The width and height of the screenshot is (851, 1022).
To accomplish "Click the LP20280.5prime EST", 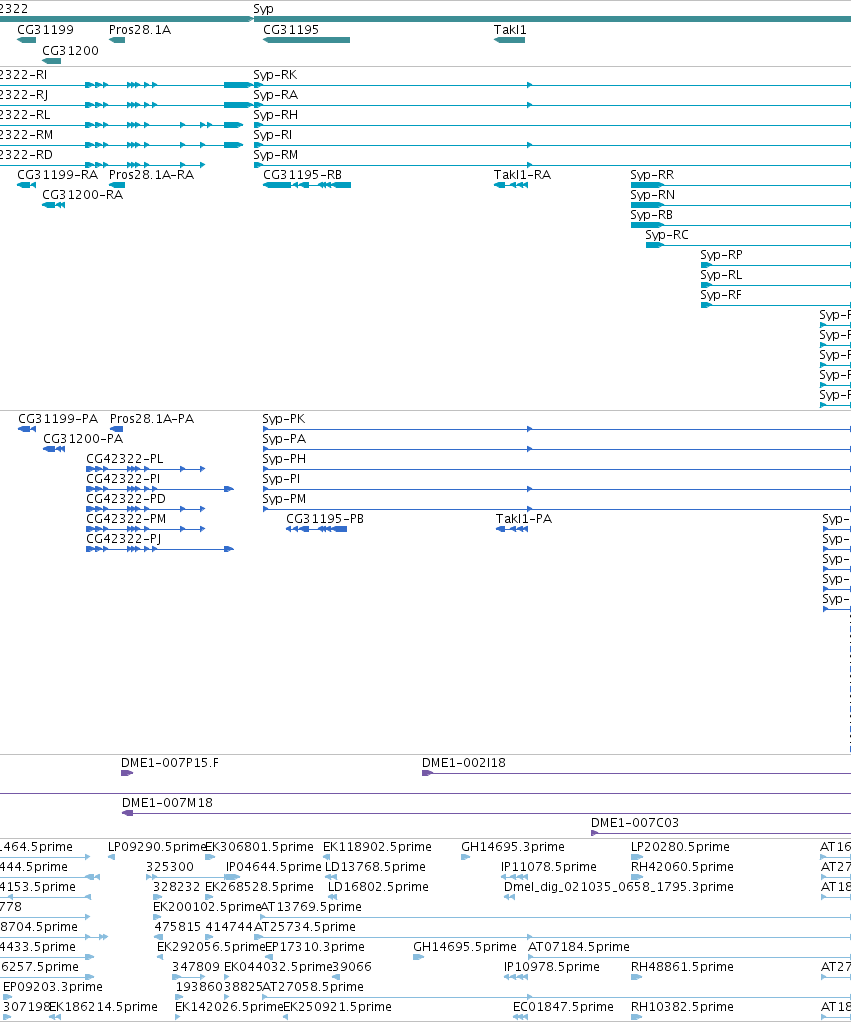I will click(637, 857).
